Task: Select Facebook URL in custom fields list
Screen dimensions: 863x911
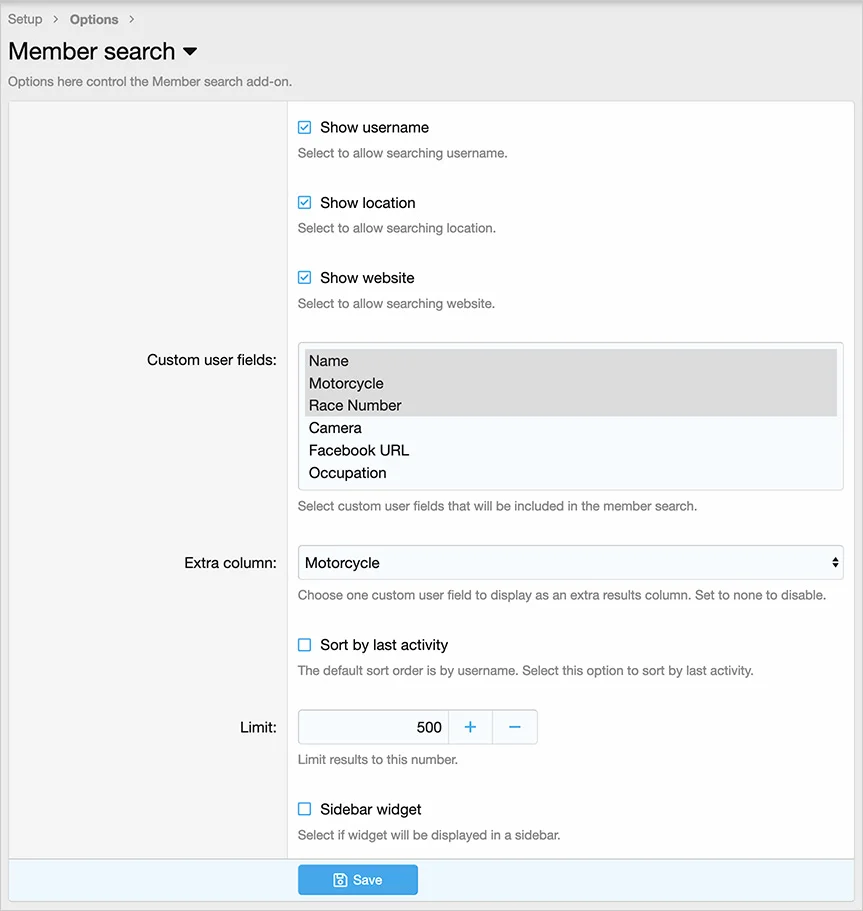Action: pyautogui.click(x=359, y=450)
